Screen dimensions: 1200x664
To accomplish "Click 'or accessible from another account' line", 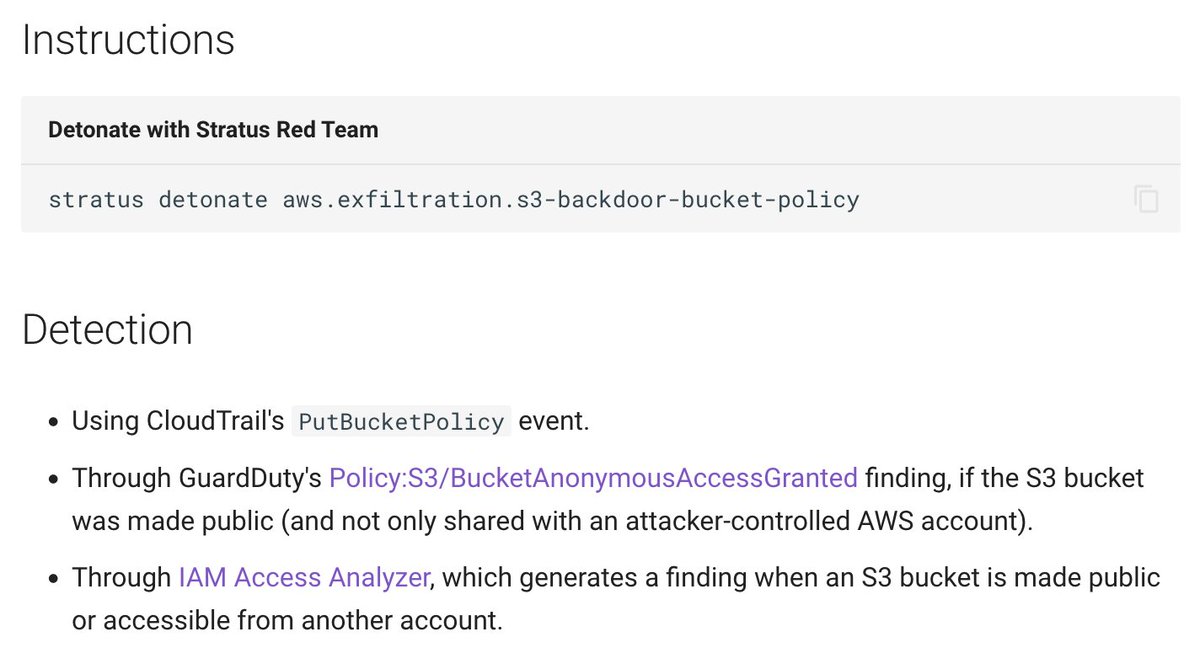I will [x=287, y=620].
